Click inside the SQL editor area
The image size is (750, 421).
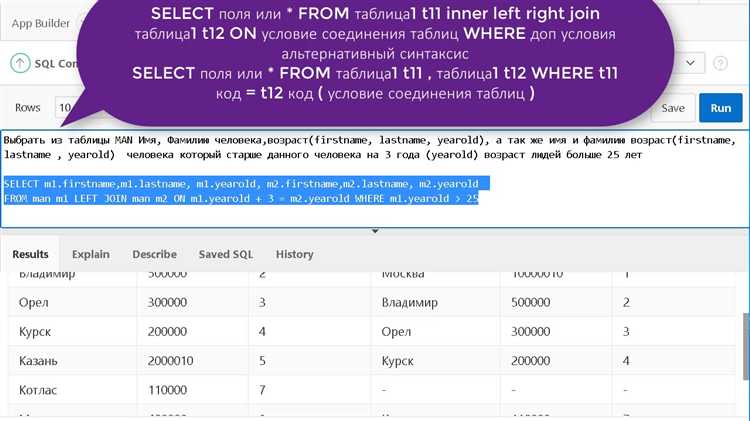point(375,178)
